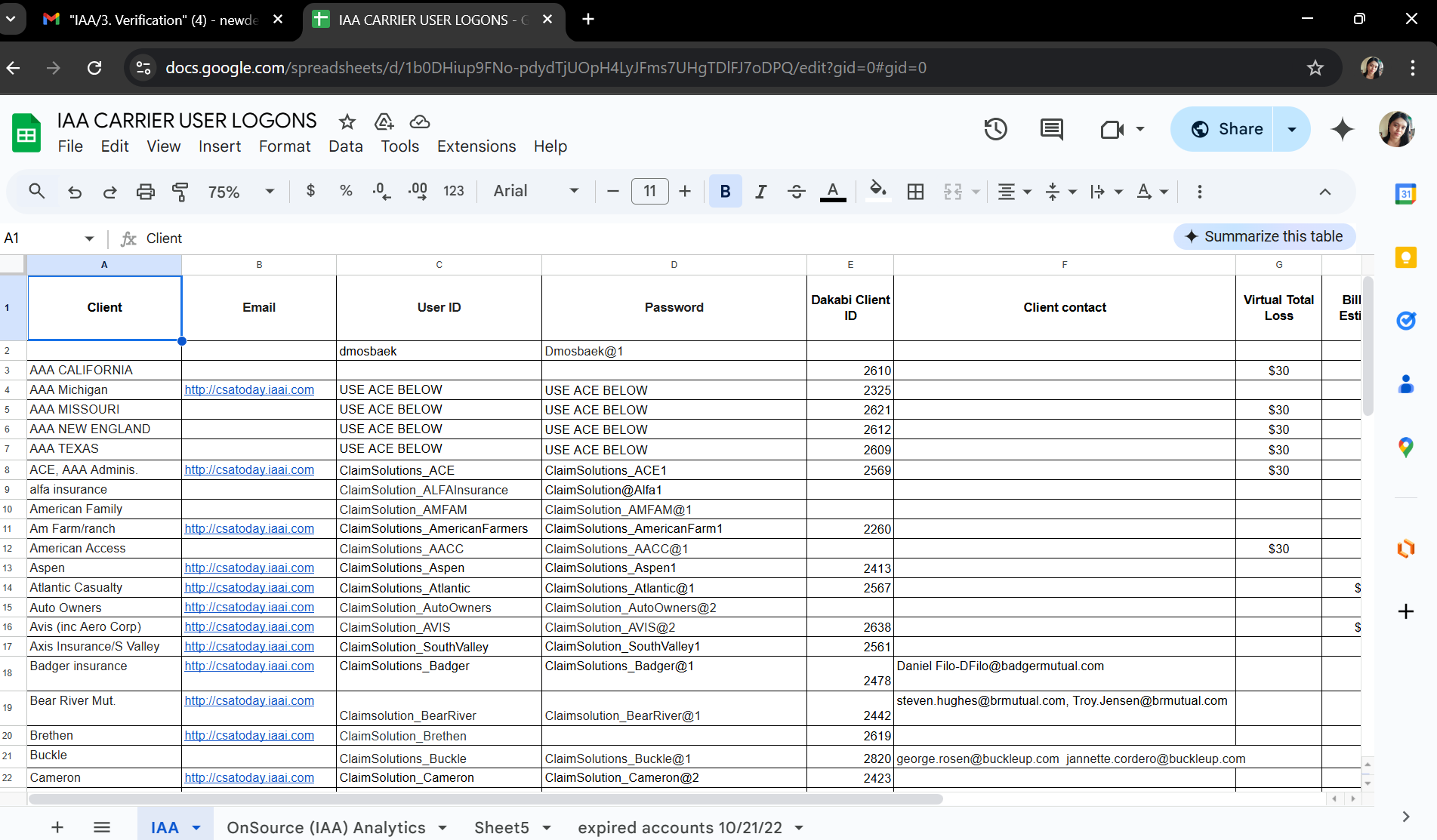
Task: Toggle italic formatting
Action: pyautogui.click(x=760, y=192)
